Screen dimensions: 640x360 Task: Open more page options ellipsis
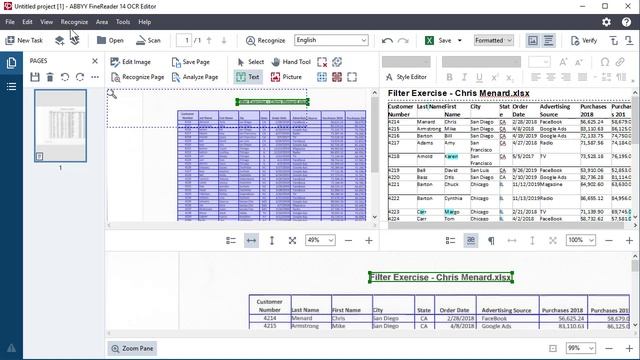pyautogui.click(x=95, y=77)
